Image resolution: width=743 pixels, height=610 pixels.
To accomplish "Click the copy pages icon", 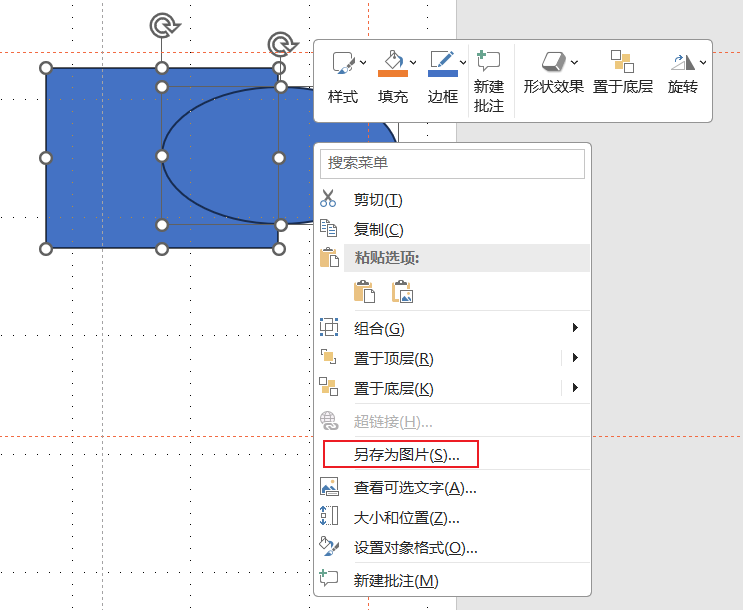I will (x=328, y=228).
